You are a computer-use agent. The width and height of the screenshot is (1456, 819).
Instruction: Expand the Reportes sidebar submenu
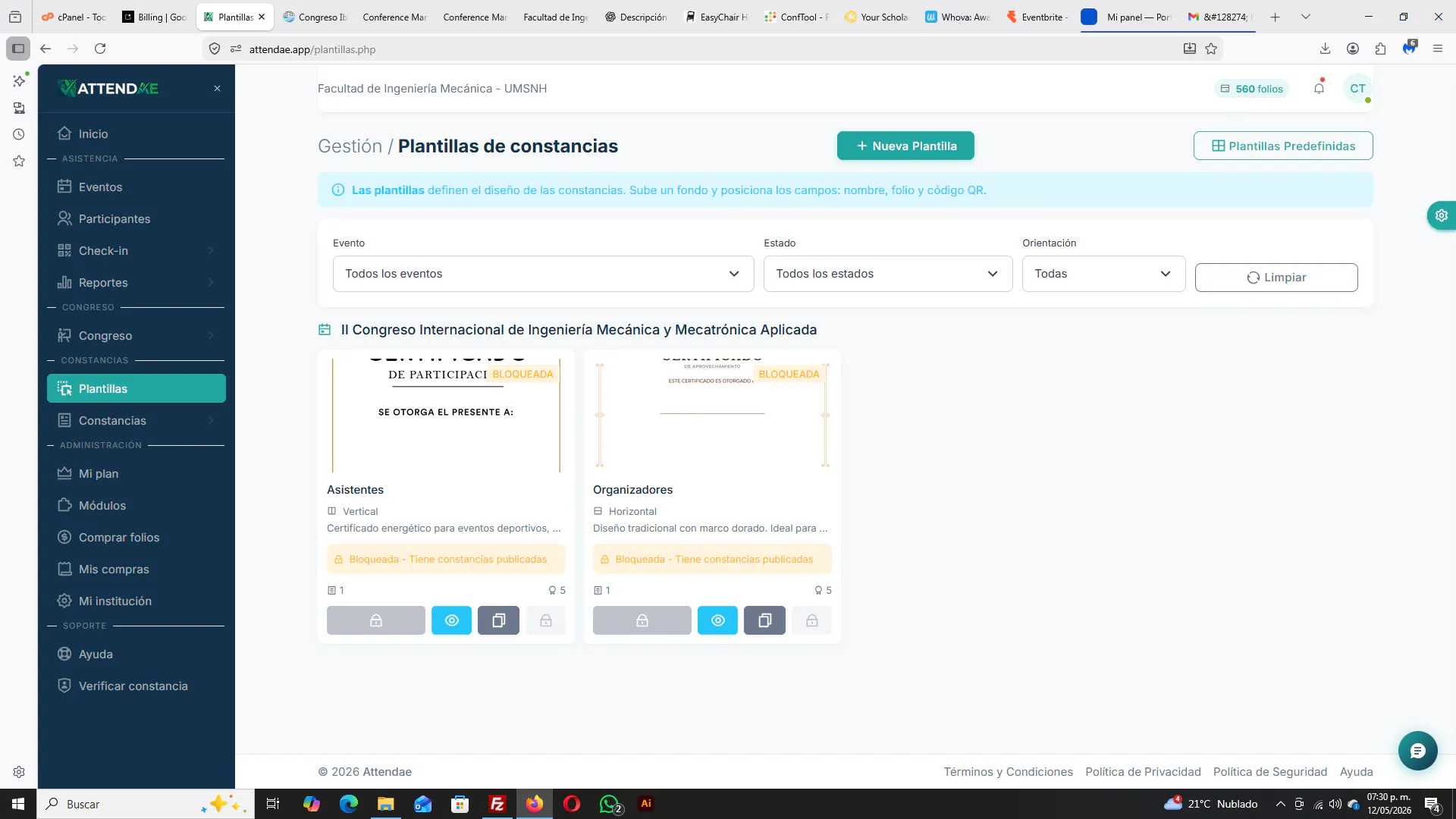click(136, 282)
